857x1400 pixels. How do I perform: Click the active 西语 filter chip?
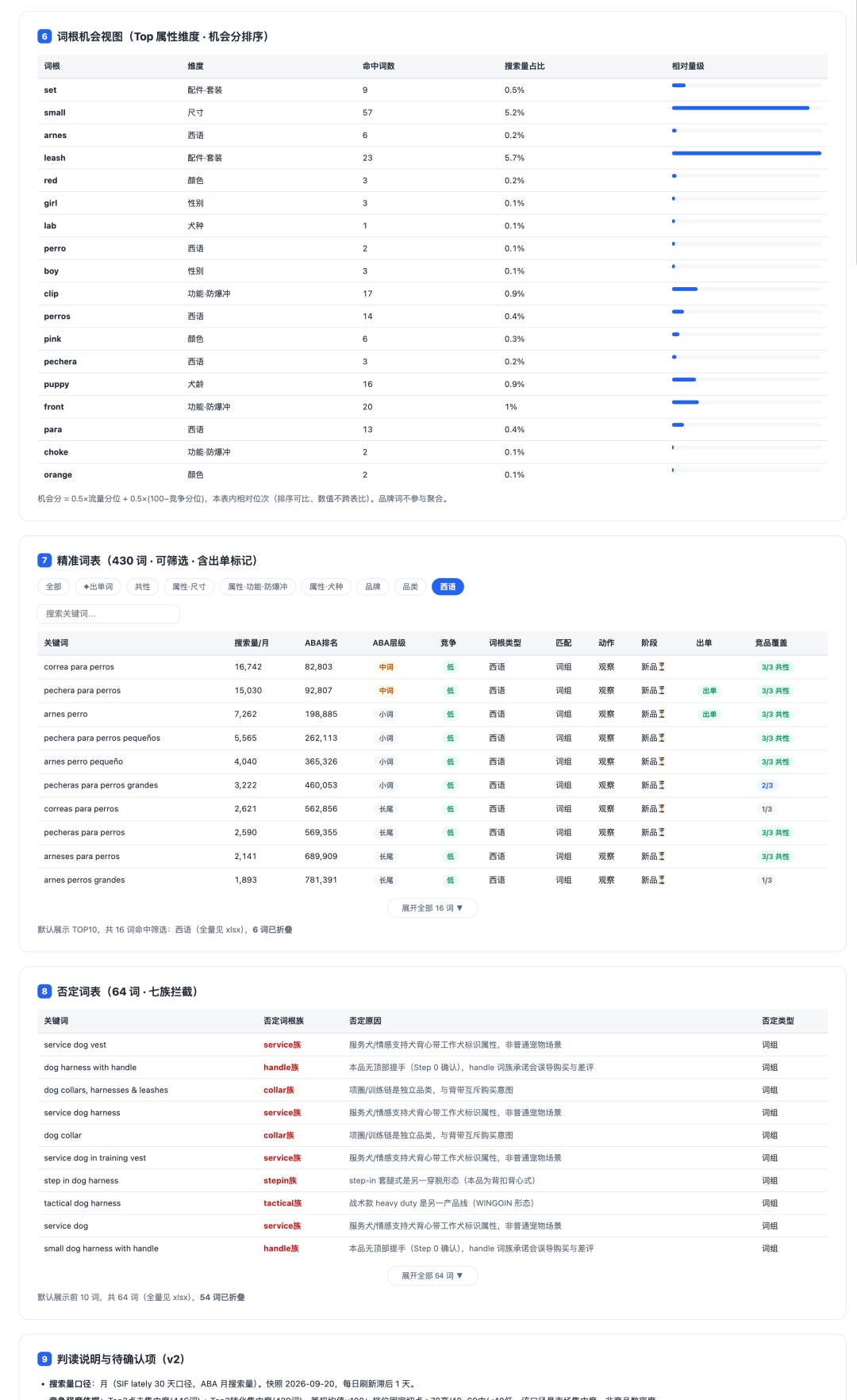tap(448, 587)
